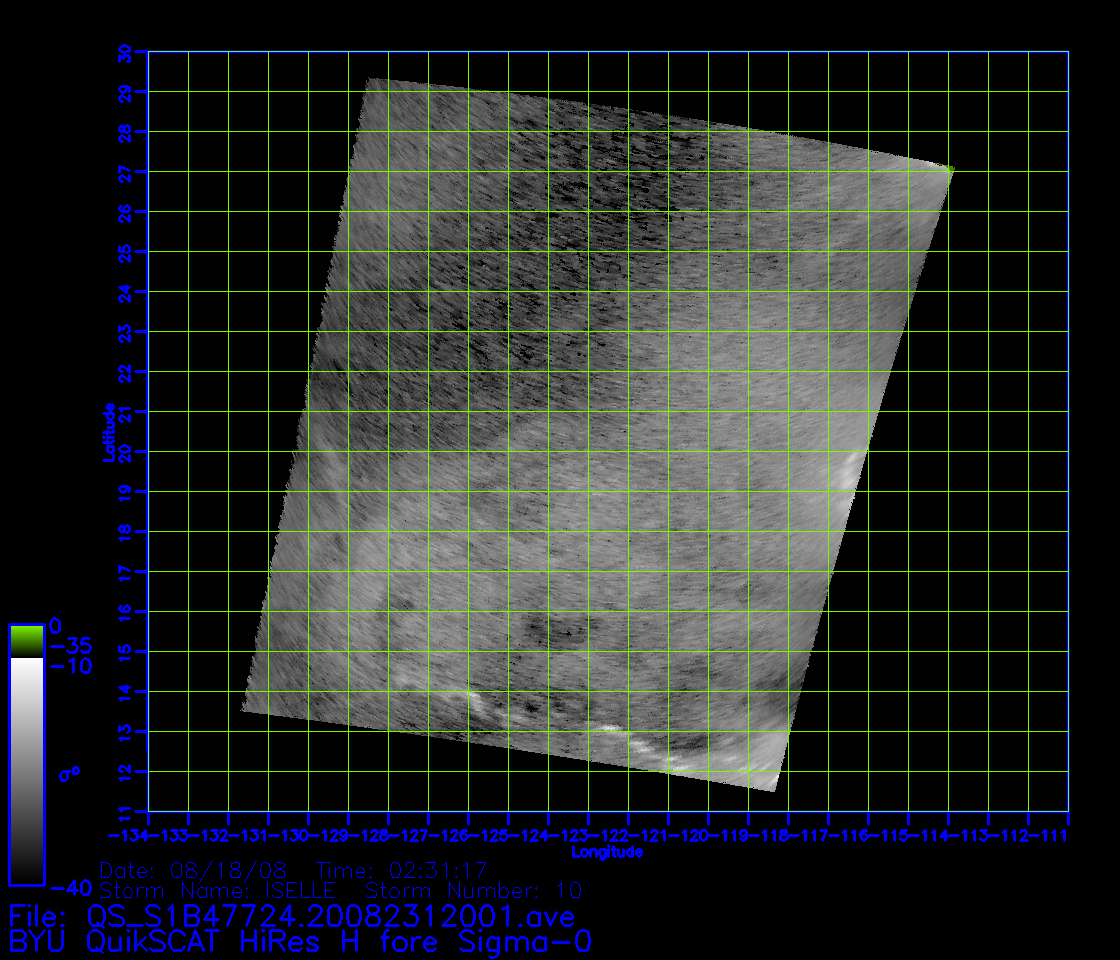Screen dimensions: 1120x960
Task: Click the sigma-0 symbol beside the colorbar
Action: tap(69, 774)
